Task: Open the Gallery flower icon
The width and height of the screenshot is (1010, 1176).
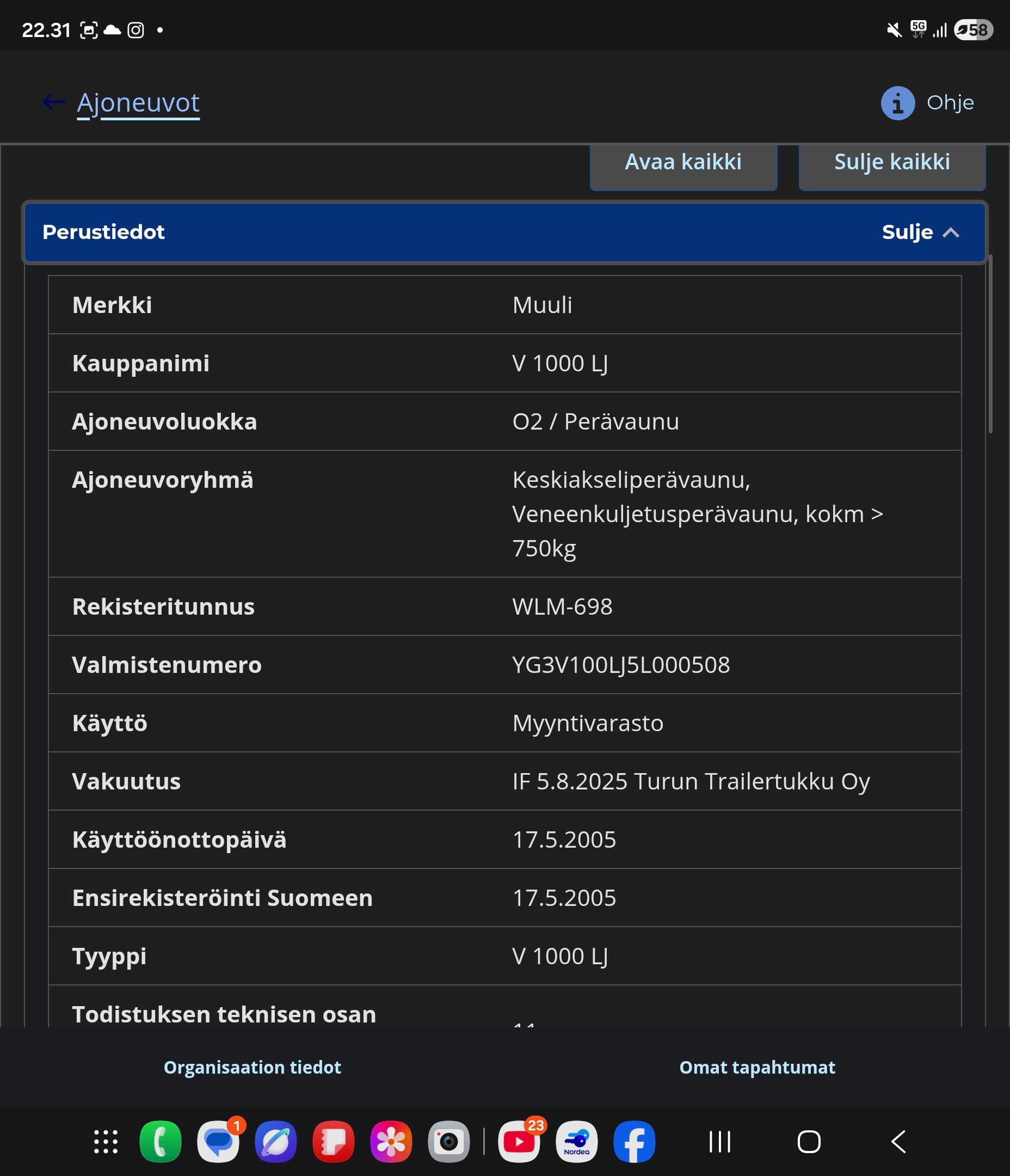Action: pyautogui.click(x=391, y=1142)
